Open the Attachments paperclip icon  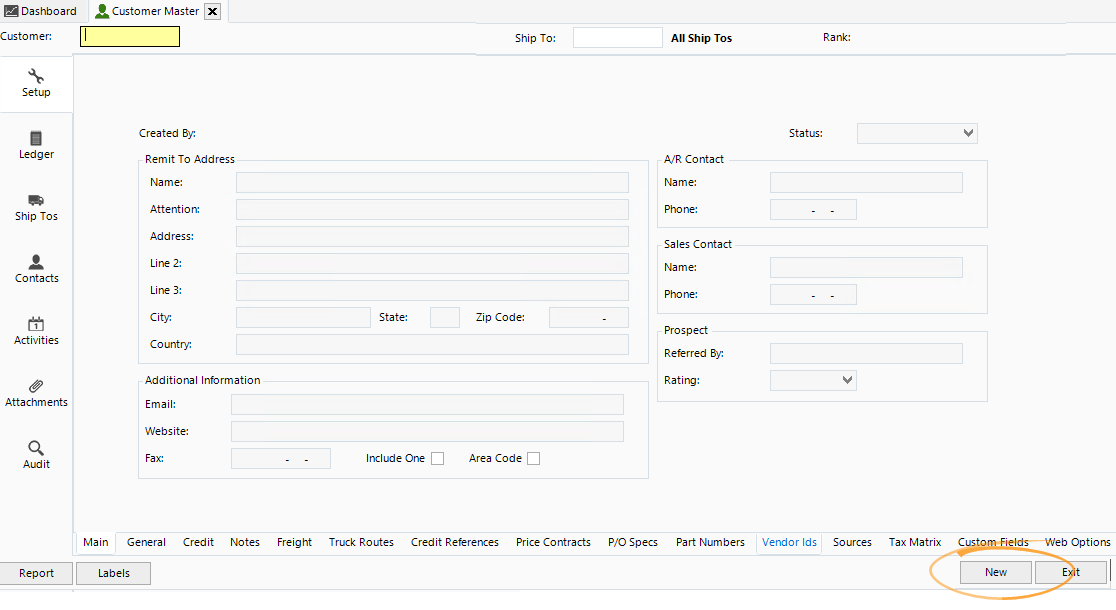(x=36, y=387)
